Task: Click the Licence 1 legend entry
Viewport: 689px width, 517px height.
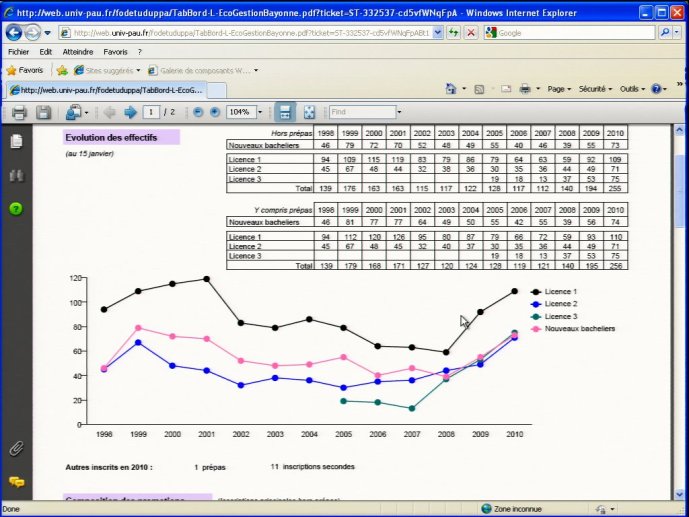Action: (x=554, y=292)
